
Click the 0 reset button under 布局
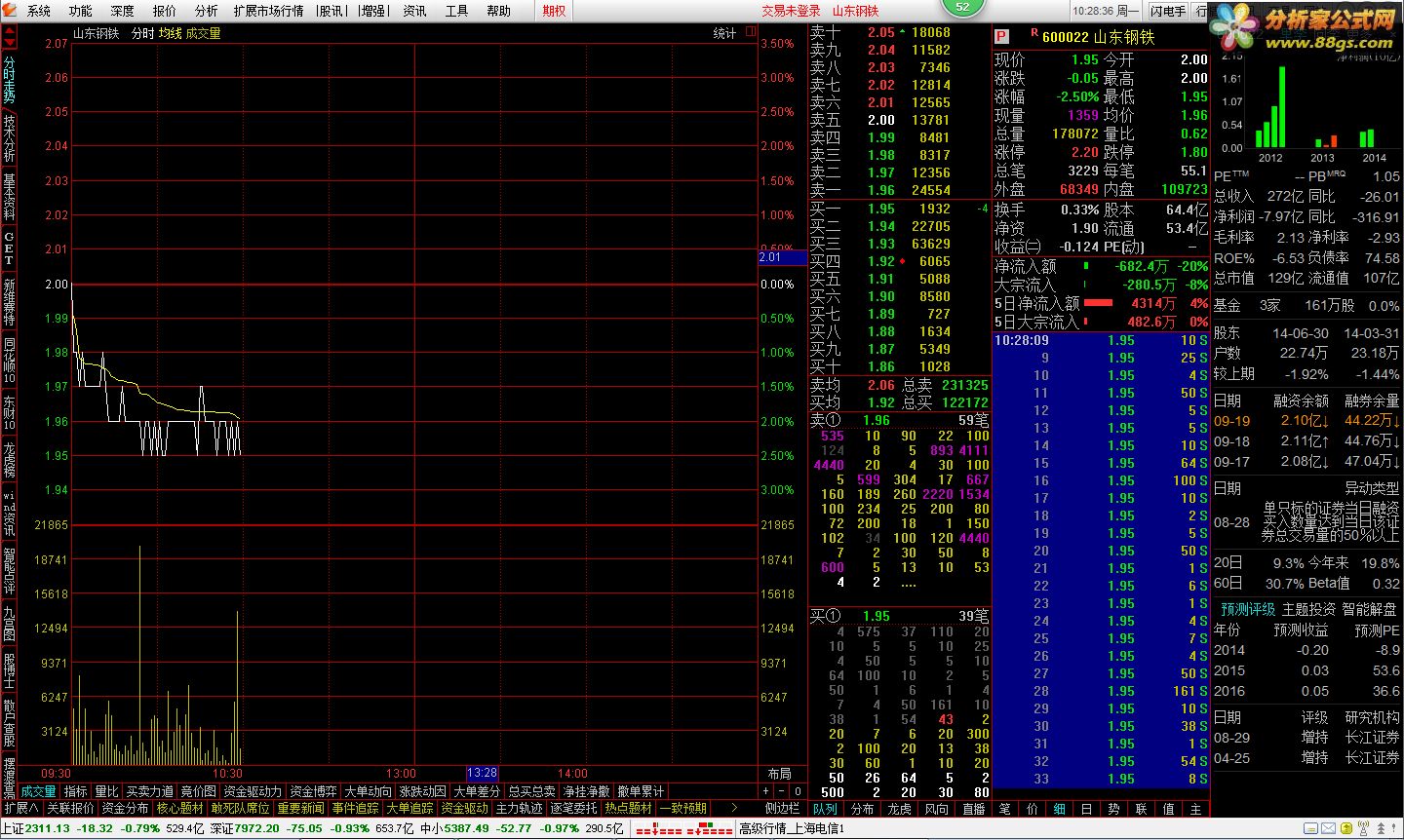pos(798,791)
